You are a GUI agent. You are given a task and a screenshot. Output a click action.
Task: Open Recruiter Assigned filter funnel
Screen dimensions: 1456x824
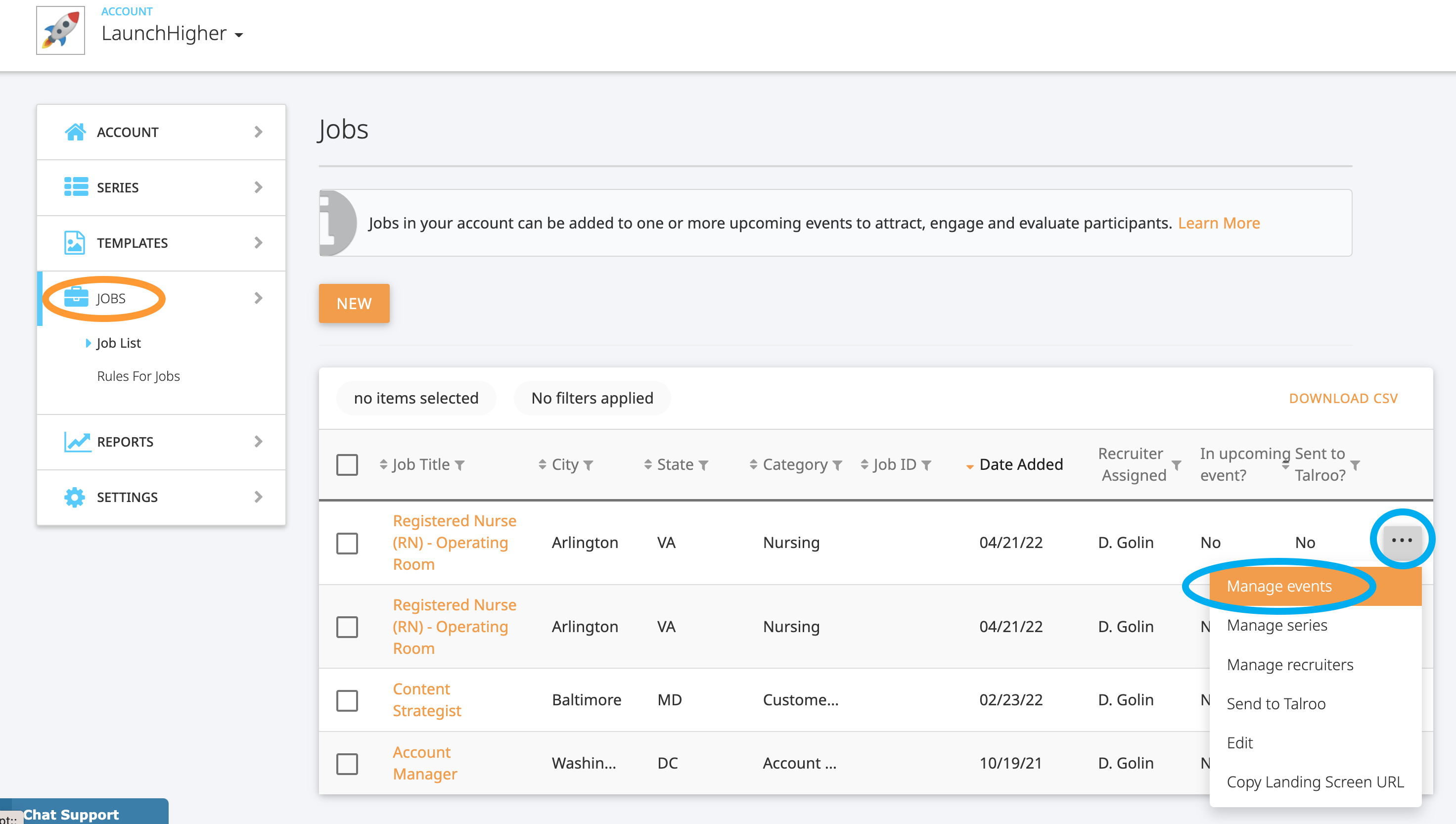pos(1177,465)
